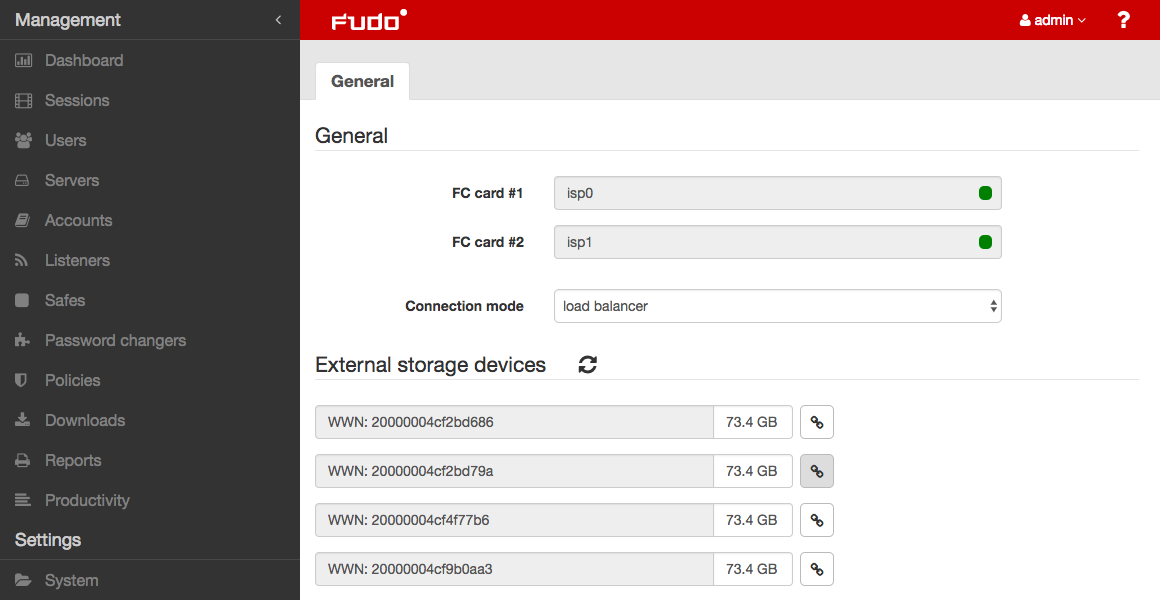
Task: Open the Accounts section
Action: point(78,220)
